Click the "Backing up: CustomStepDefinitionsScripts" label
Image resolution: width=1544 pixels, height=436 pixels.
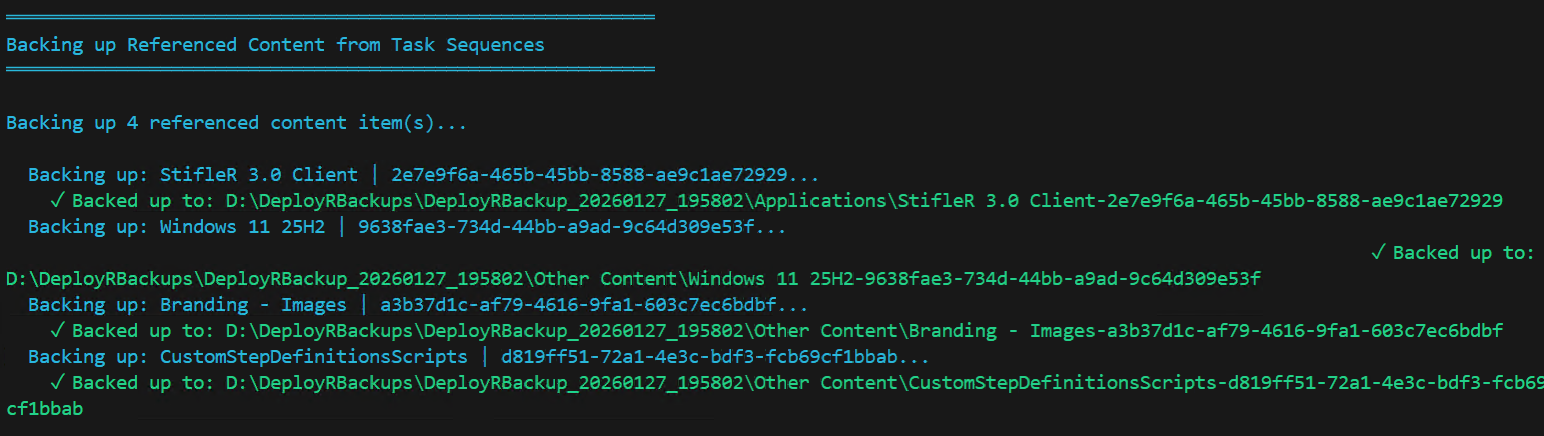248,357
